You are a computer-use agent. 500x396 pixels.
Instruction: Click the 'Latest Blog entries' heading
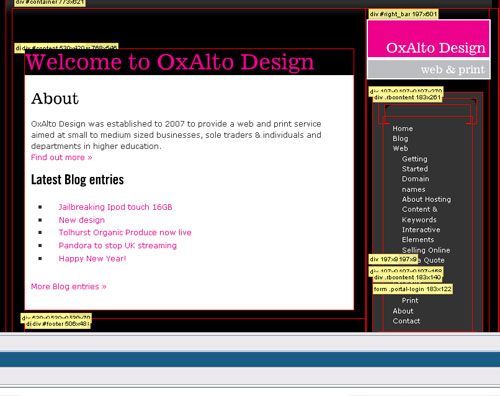coord(77,180)
